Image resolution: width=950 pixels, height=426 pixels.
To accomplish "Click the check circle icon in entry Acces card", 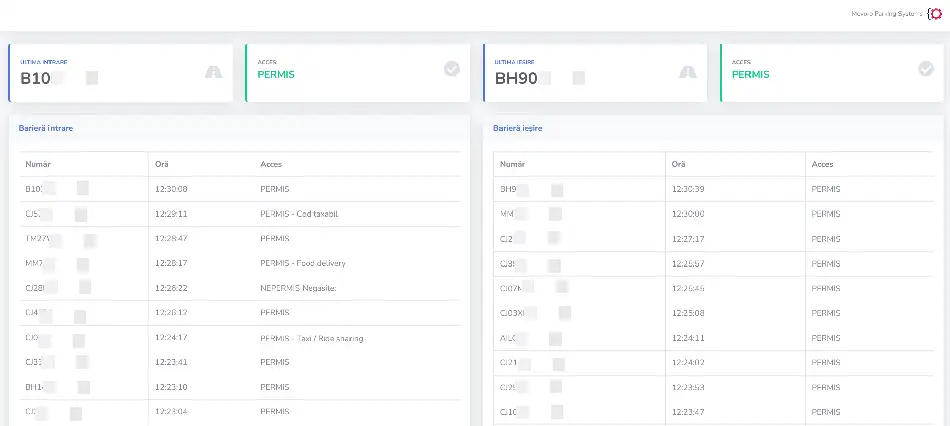I will (452, 69).
